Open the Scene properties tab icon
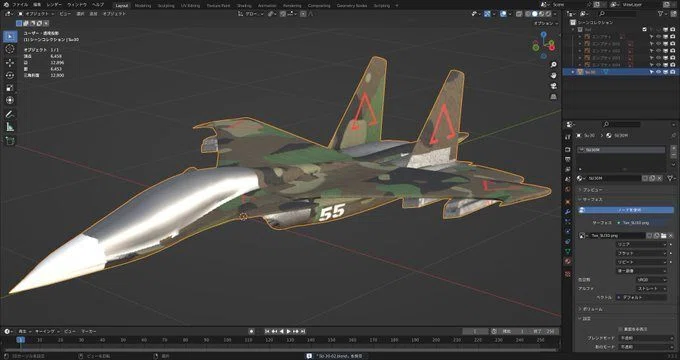Image resolution: width=680 pixels, height=360 pixels. [x=568, y=180]
